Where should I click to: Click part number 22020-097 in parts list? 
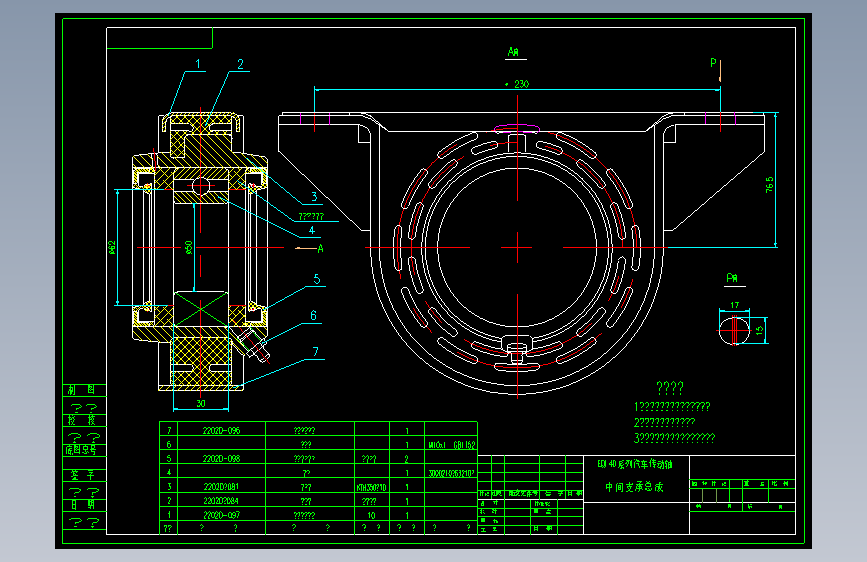coord(221,515)
